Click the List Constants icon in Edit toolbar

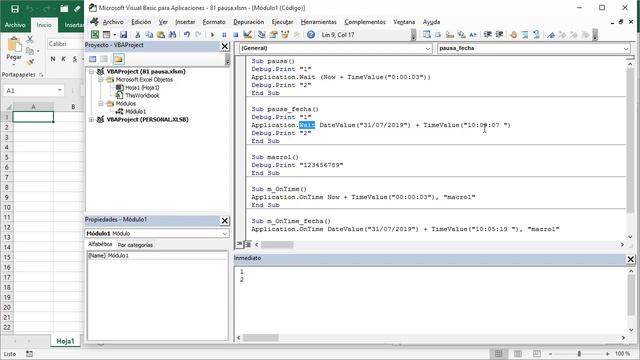click(x=438, y=35)
